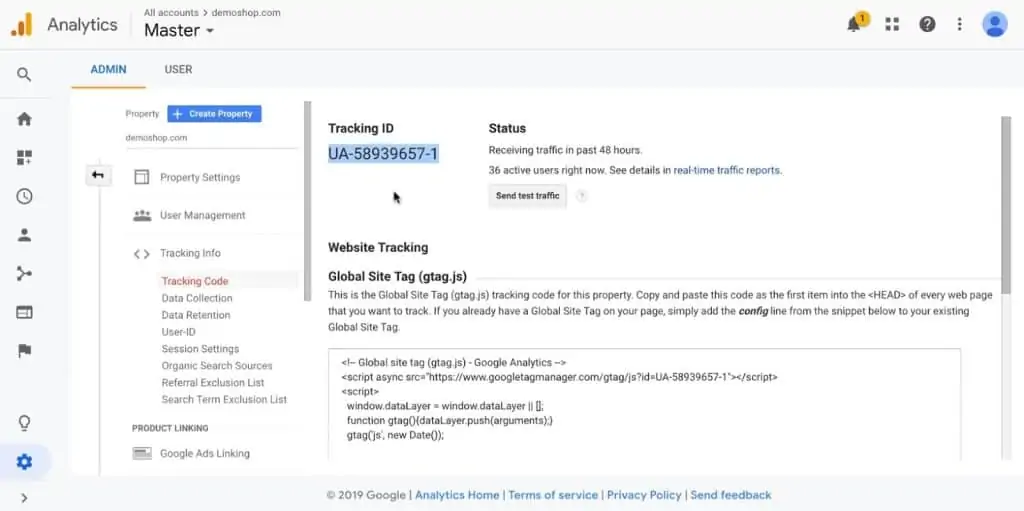Click the Tracking Info code brackets icon
This screenshot has height=511, width=1024.
(x=142, y=254)
